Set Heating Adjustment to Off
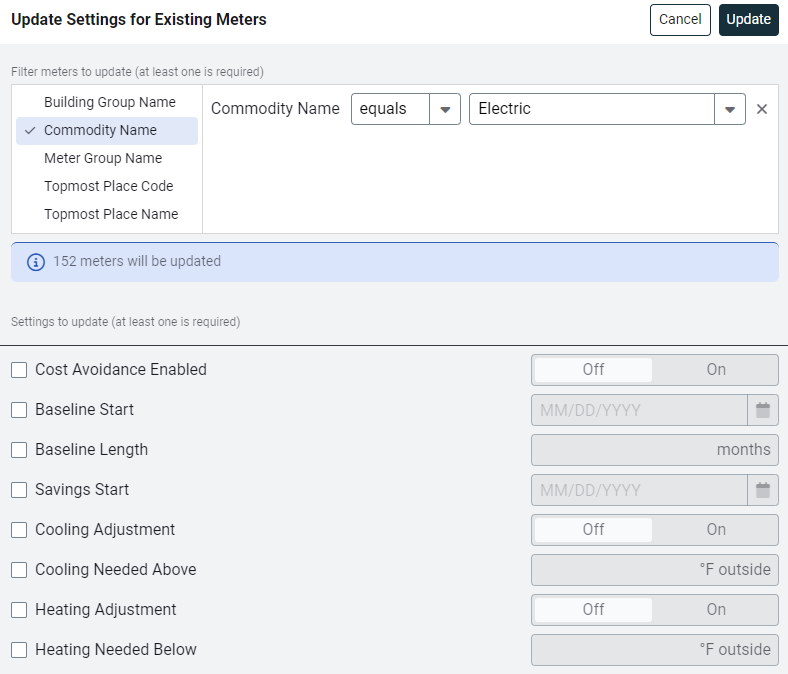Screen dimensions: 788x674 pyautogui.click(x=593, y=610)
